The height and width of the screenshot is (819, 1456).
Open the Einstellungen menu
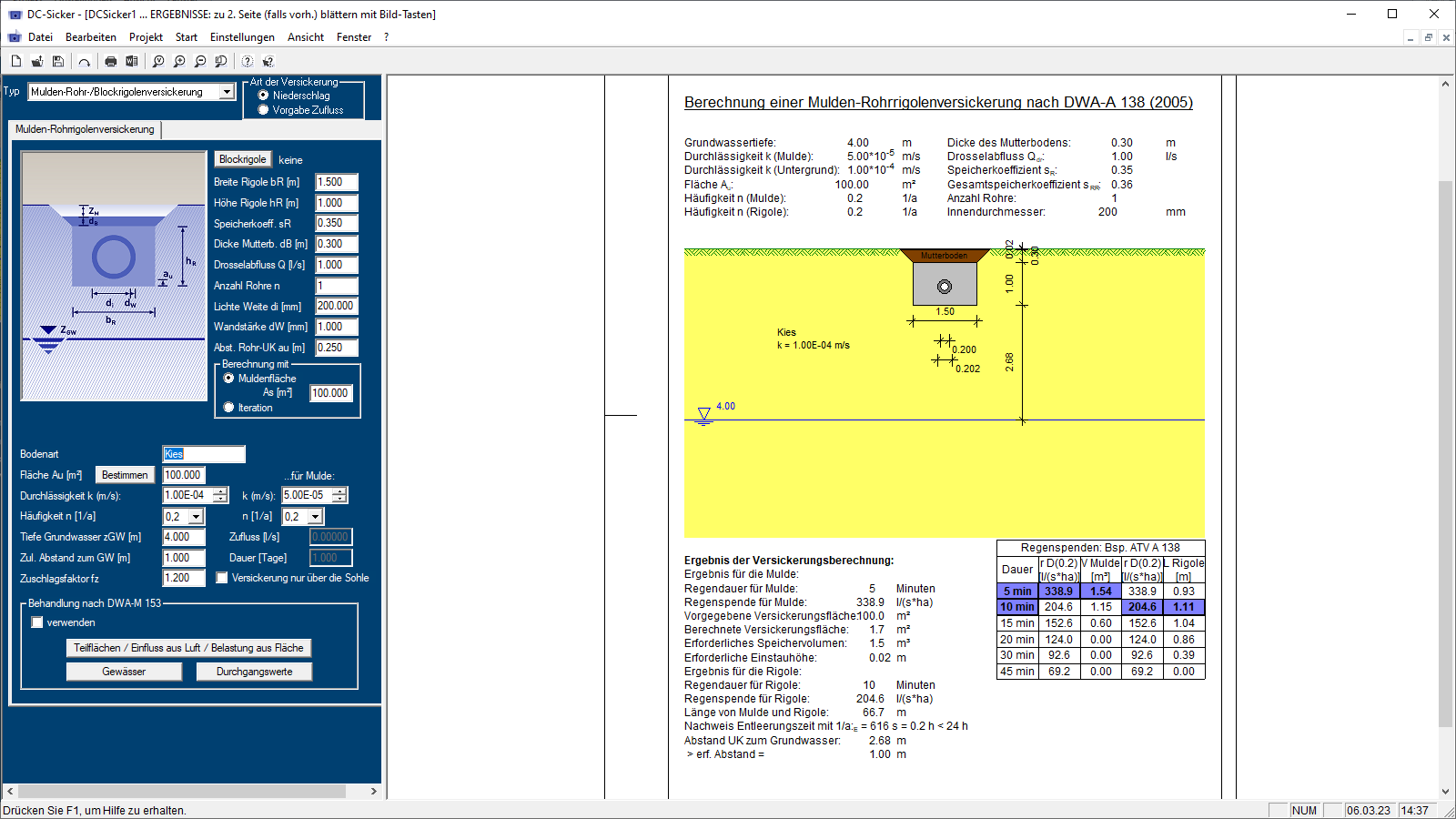(x=242, y=37)
